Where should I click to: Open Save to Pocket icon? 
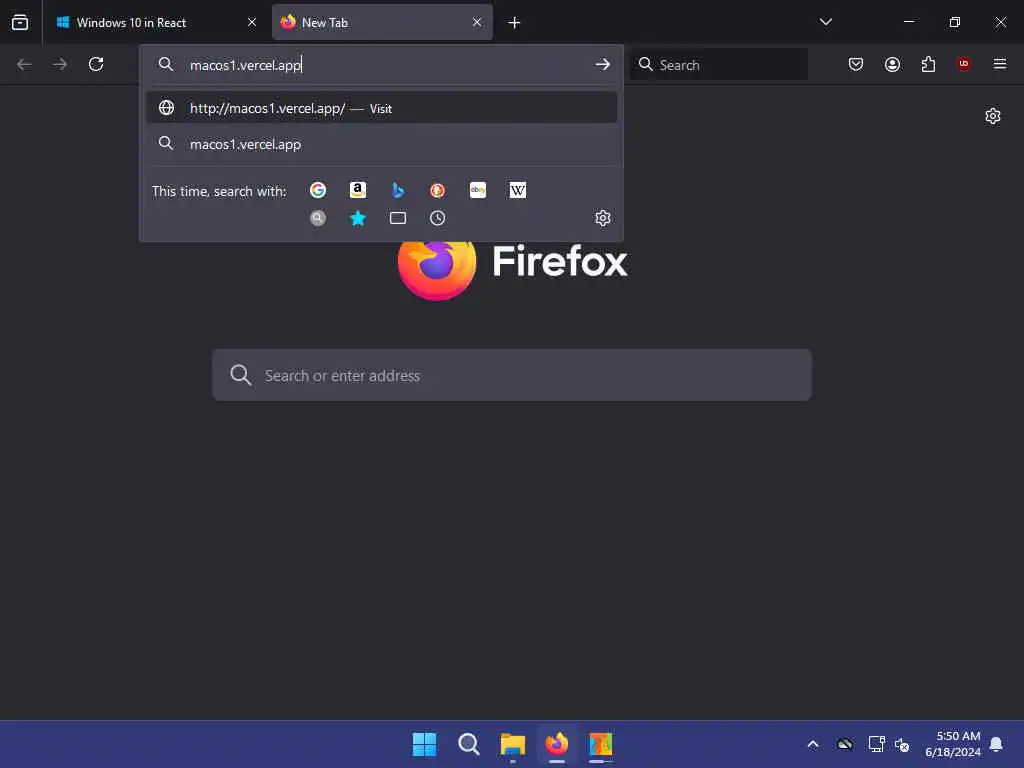point(856,64)
